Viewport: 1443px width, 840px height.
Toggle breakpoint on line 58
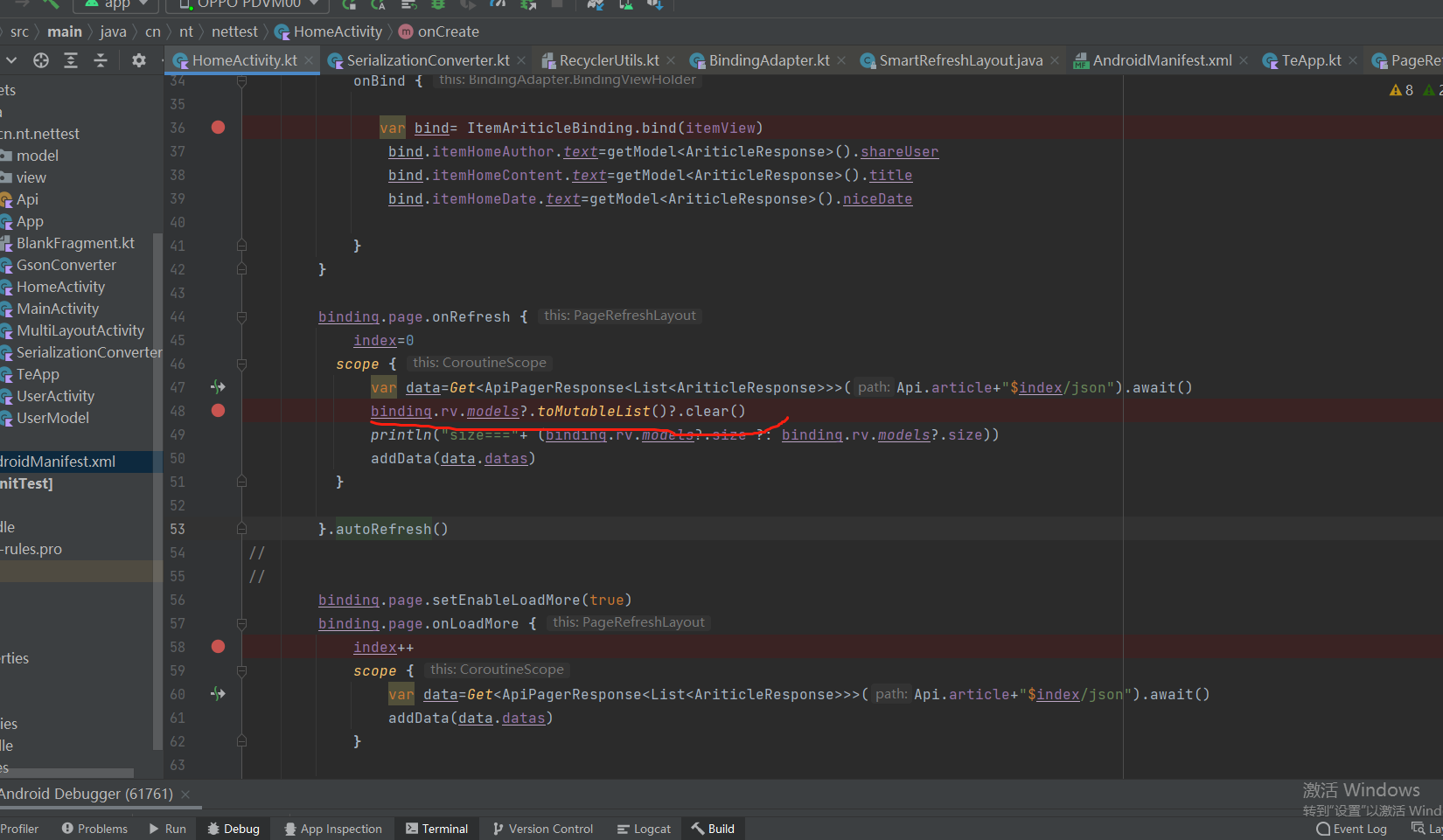tap(219, 647)
